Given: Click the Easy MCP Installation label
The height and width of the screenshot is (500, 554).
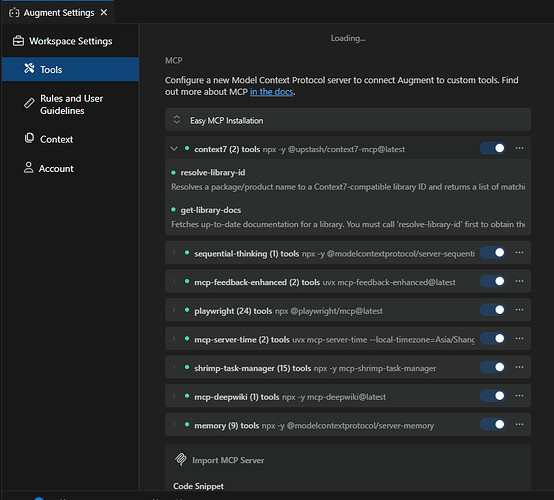Looking at the screenshot, I should click(226, 120).
